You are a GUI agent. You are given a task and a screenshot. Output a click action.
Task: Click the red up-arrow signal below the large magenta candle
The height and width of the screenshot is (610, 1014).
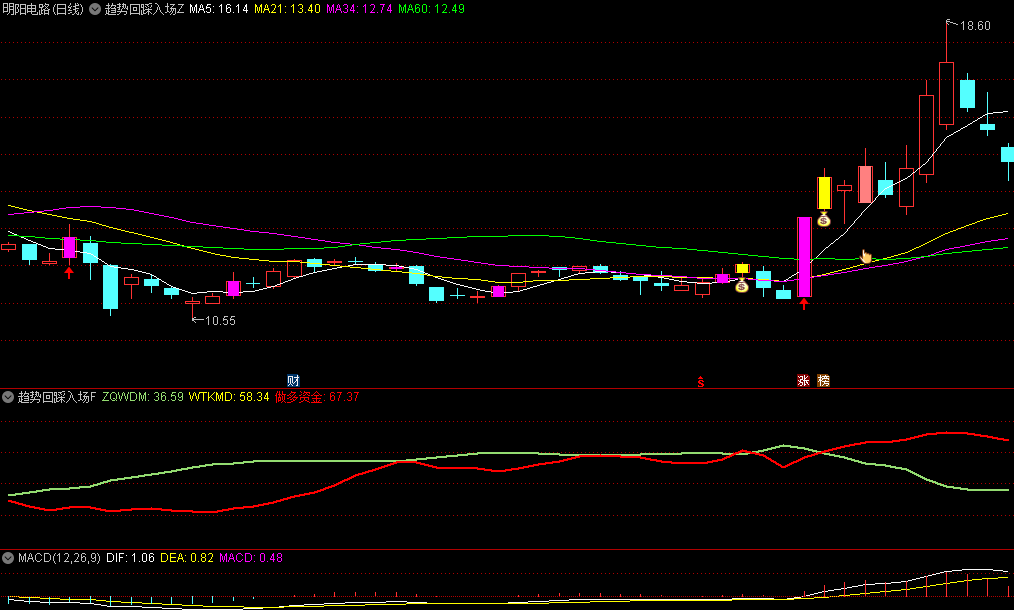(804, 304)
